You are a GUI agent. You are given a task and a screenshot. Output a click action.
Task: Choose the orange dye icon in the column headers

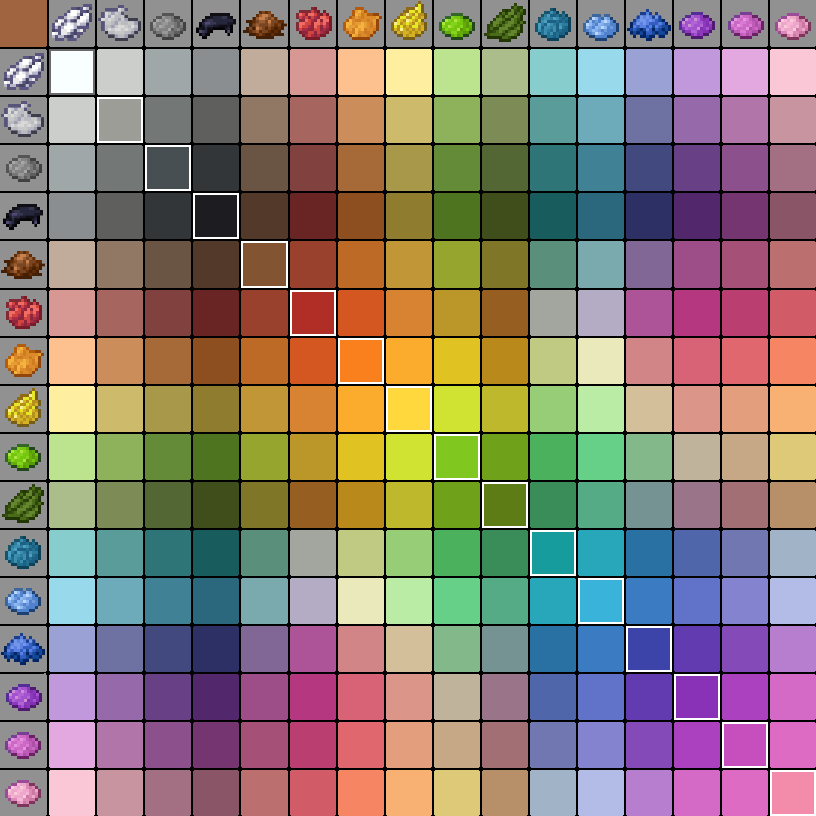(361, 24)
